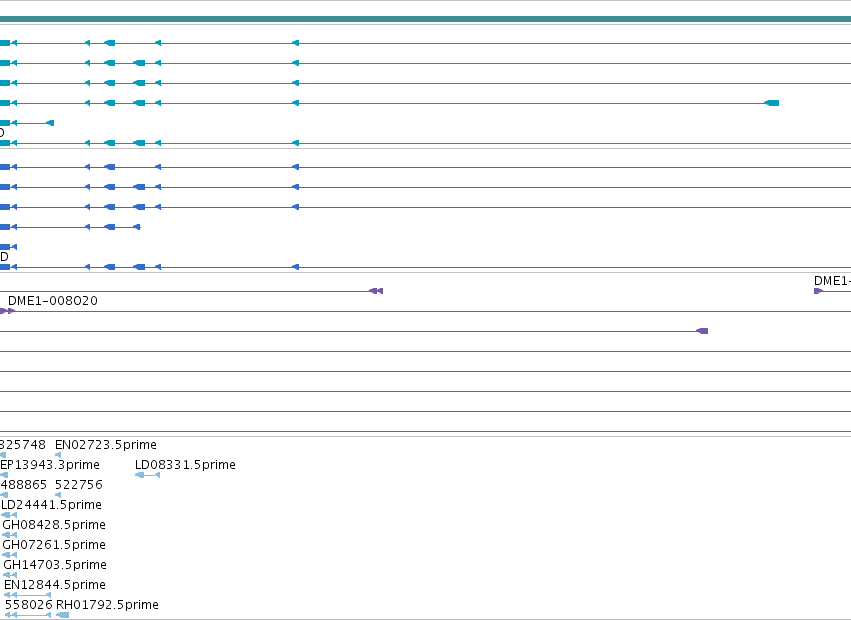Select the short teal transcript below four long ones
Image resolution: width=851 pixels, height=620 pixels.
coord(27,123)
